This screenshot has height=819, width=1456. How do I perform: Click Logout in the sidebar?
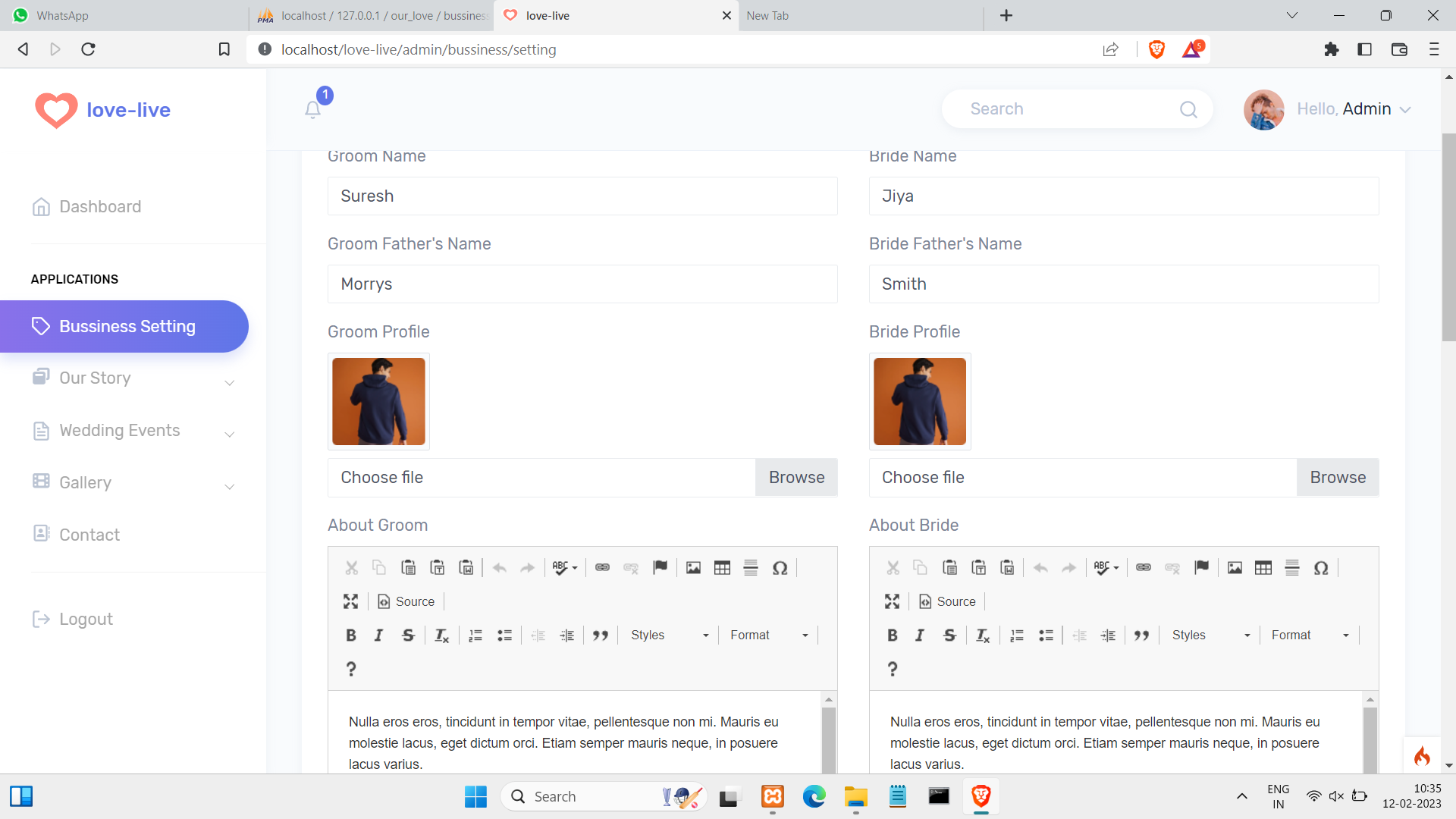pyautogui.click(x=73, y=620)
